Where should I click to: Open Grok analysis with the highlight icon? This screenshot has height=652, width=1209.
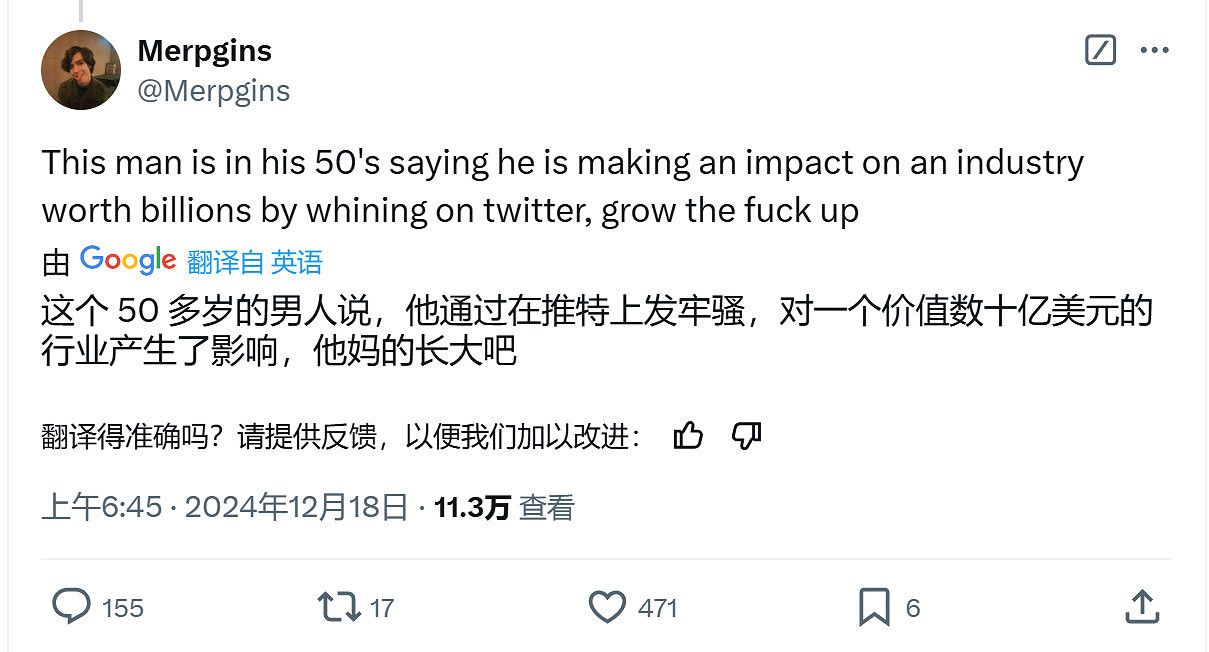[1100, 50]
